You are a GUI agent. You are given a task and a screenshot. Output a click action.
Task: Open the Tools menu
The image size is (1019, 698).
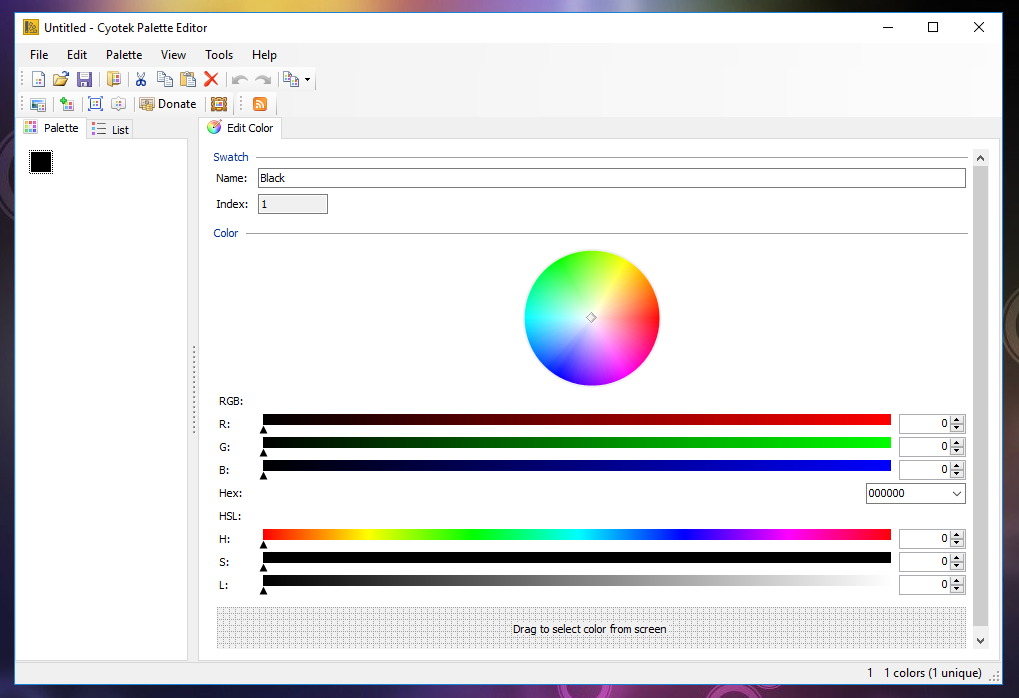(x=219, y=55)
